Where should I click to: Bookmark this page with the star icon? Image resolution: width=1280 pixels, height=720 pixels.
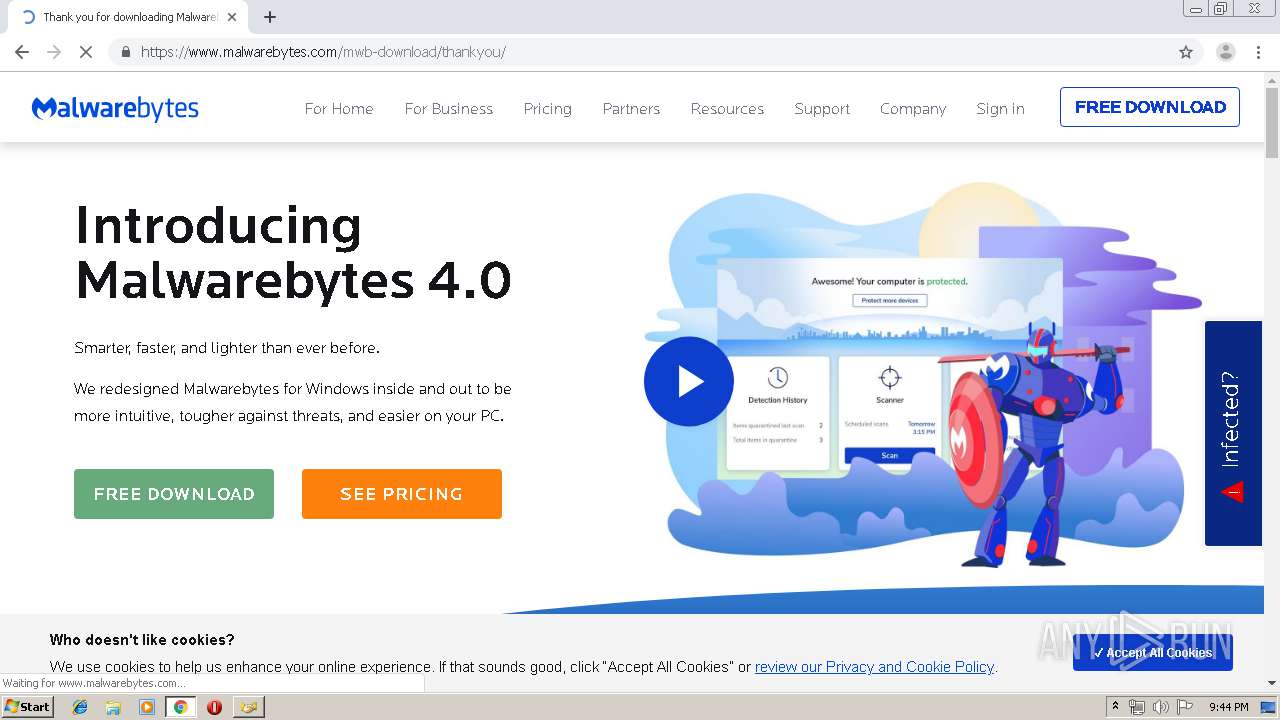1186,52
